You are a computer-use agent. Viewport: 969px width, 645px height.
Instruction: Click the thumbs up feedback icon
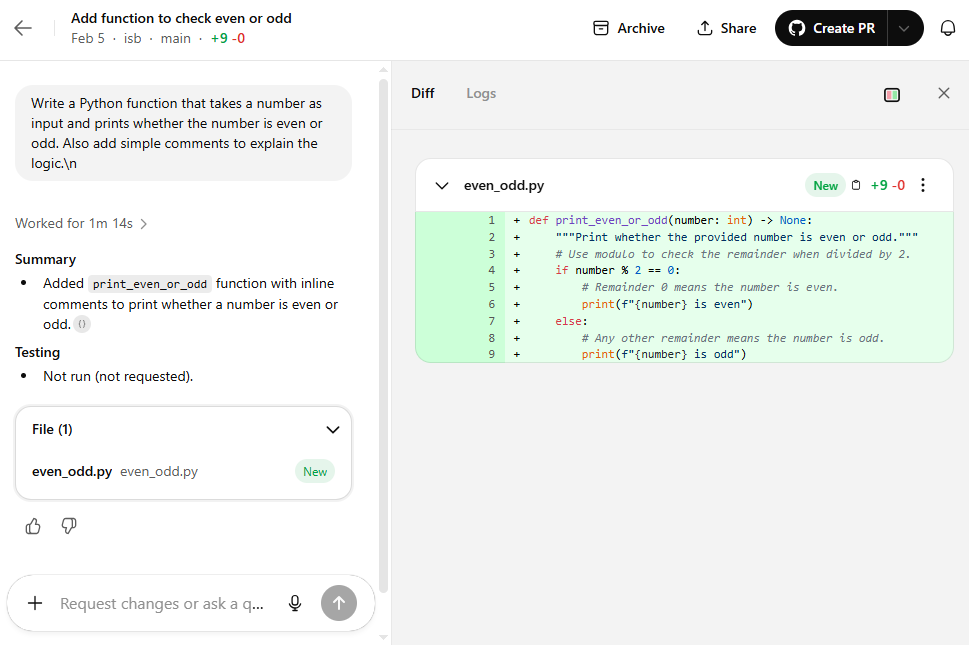(33, 526)
